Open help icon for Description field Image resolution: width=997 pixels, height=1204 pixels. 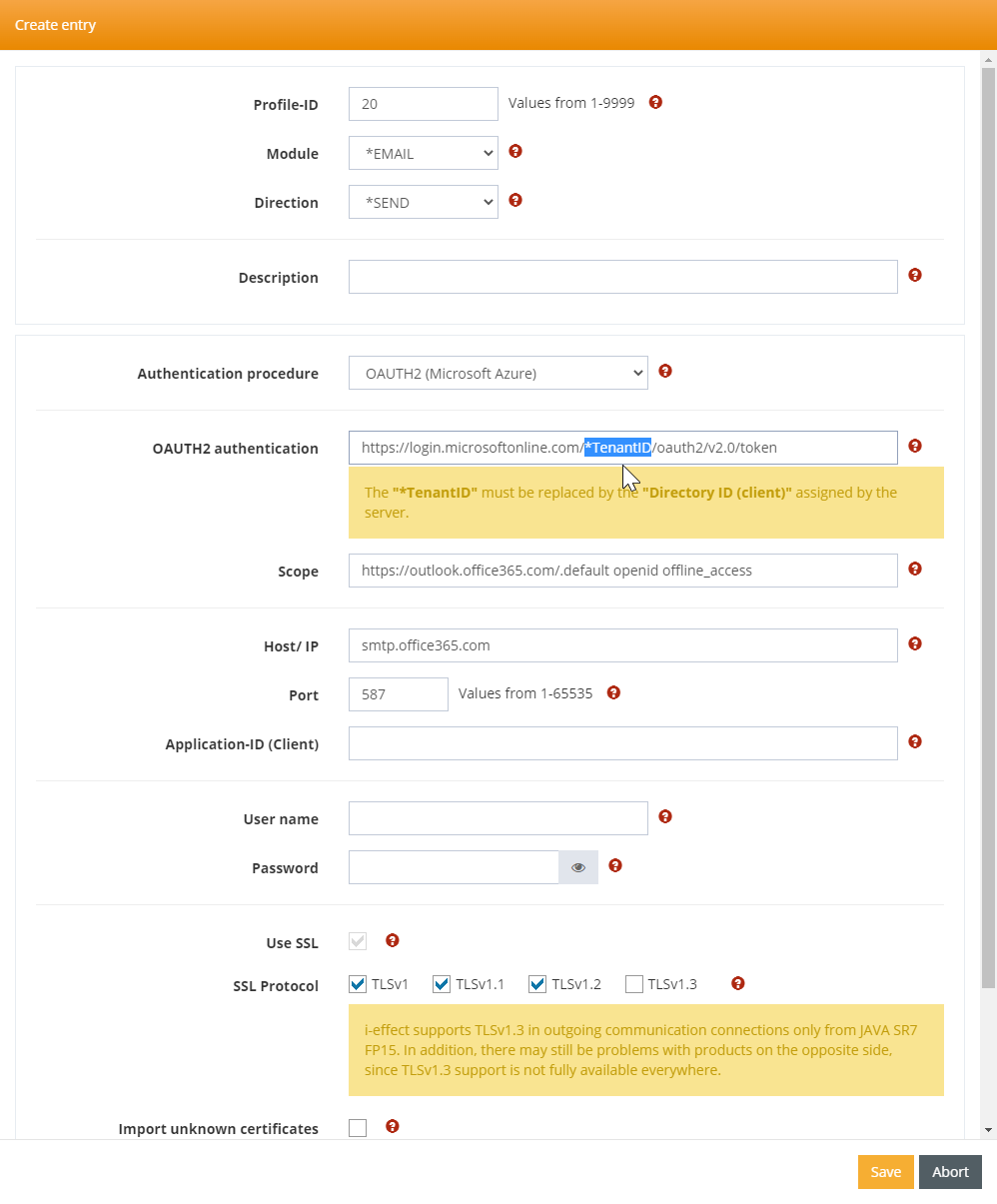(x=915, y=275)
